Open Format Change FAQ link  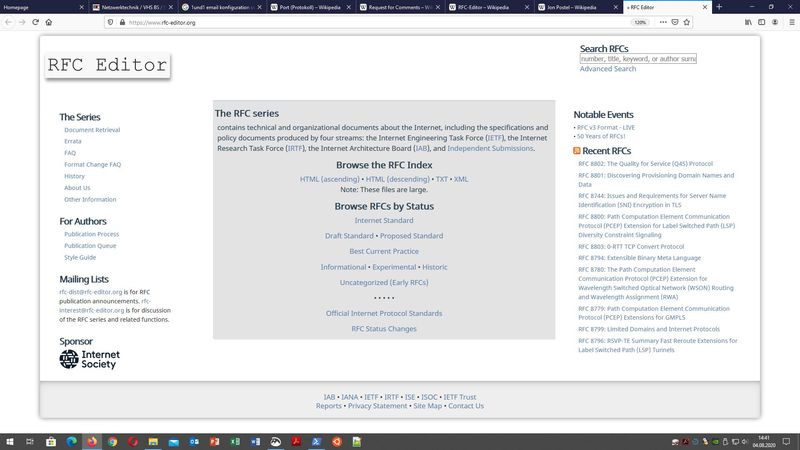pos(92,164)
